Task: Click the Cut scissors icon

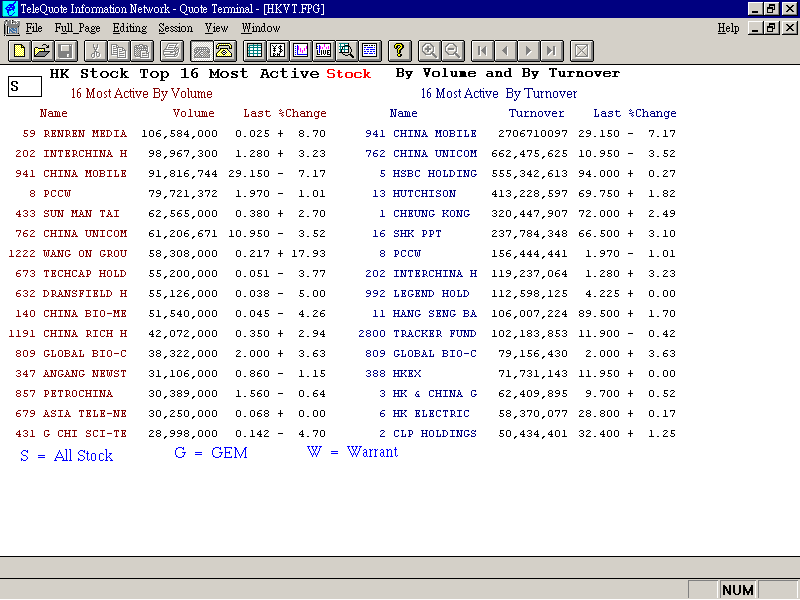Action: pos(95,51)
